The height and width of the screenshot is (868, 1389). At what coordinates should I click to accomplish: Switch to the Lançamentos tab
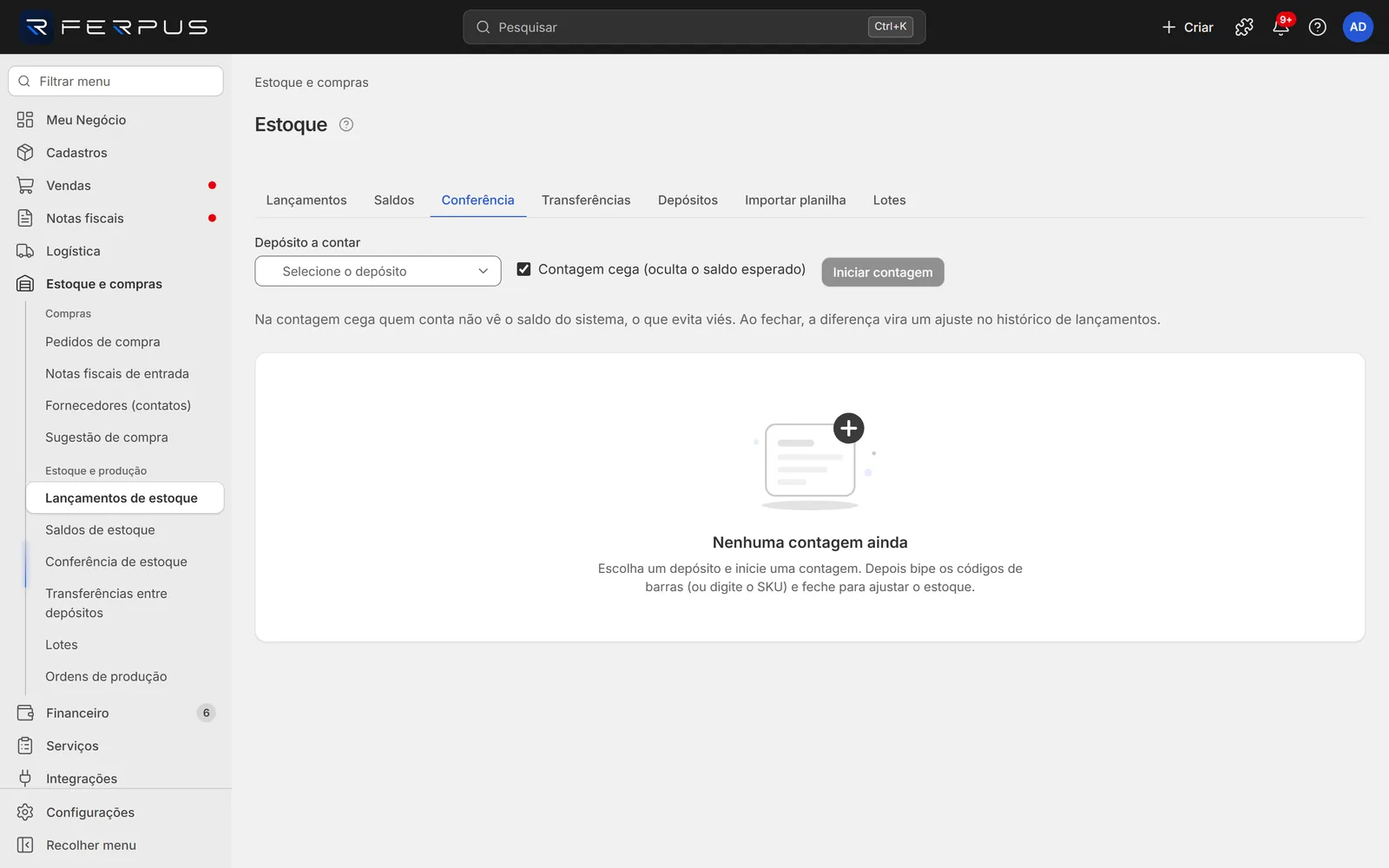306,200
